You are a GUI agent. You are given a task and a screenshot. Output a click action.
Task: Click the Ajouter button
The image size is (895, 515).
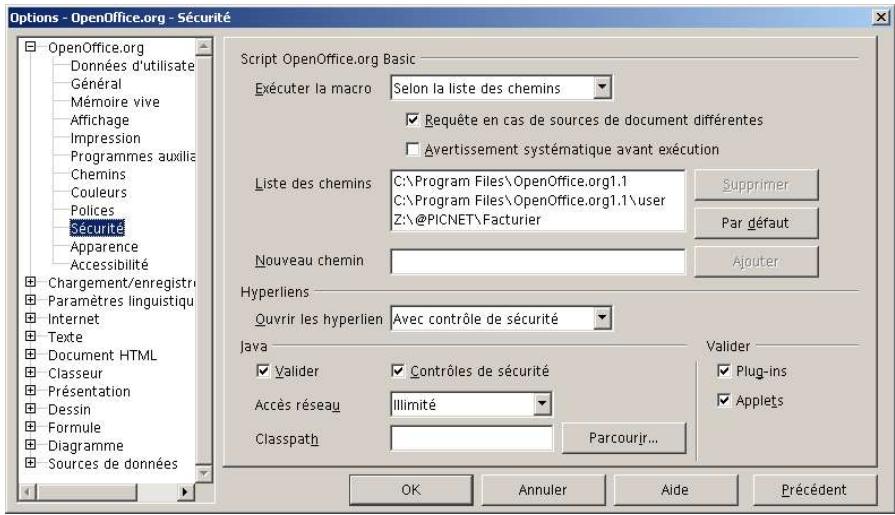pos(756,261)
